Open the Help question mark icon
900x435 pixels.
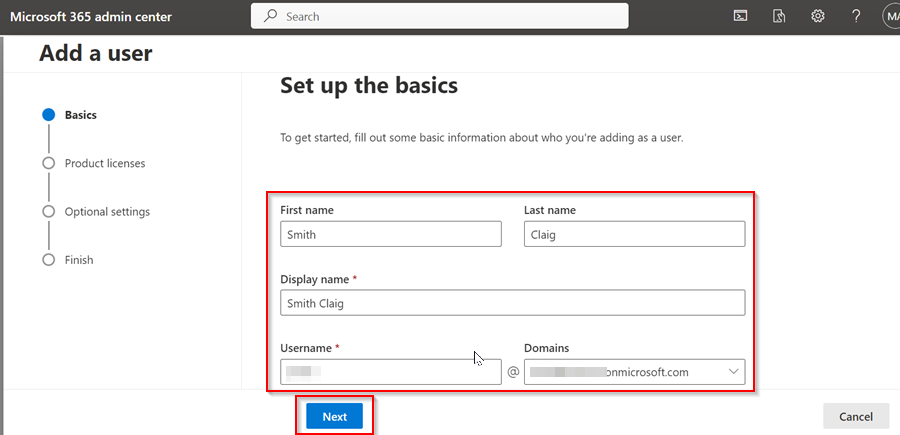856,16
